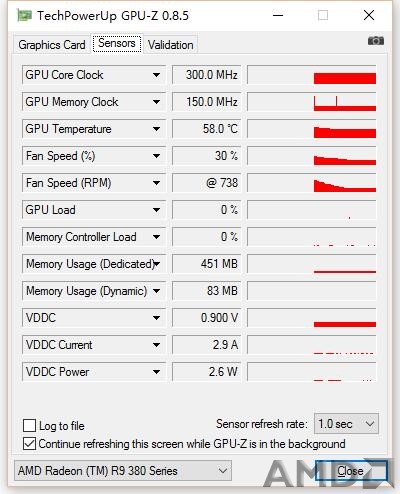Image resolution: width=400 pixels, height=494 pixels.
Task: Enable the Log to file checkbox
Action: click(29, 426)
